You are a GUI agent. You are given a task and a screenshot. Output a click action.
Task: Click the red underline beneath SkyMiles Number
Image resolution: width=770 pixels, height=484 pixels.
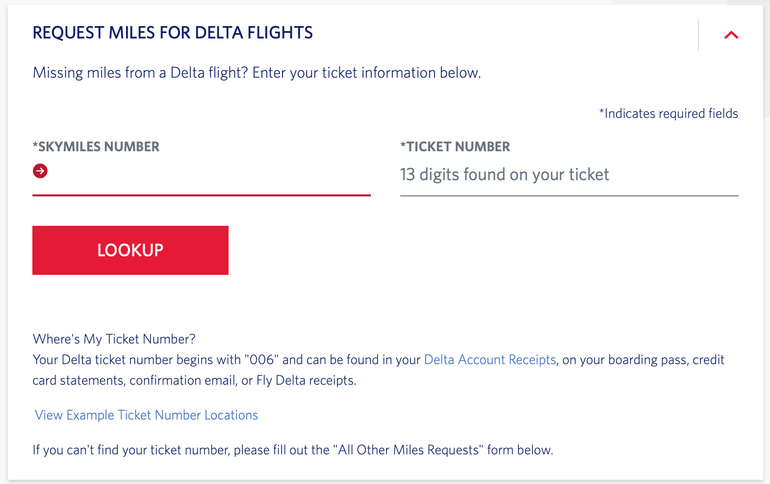pos(201,195)
